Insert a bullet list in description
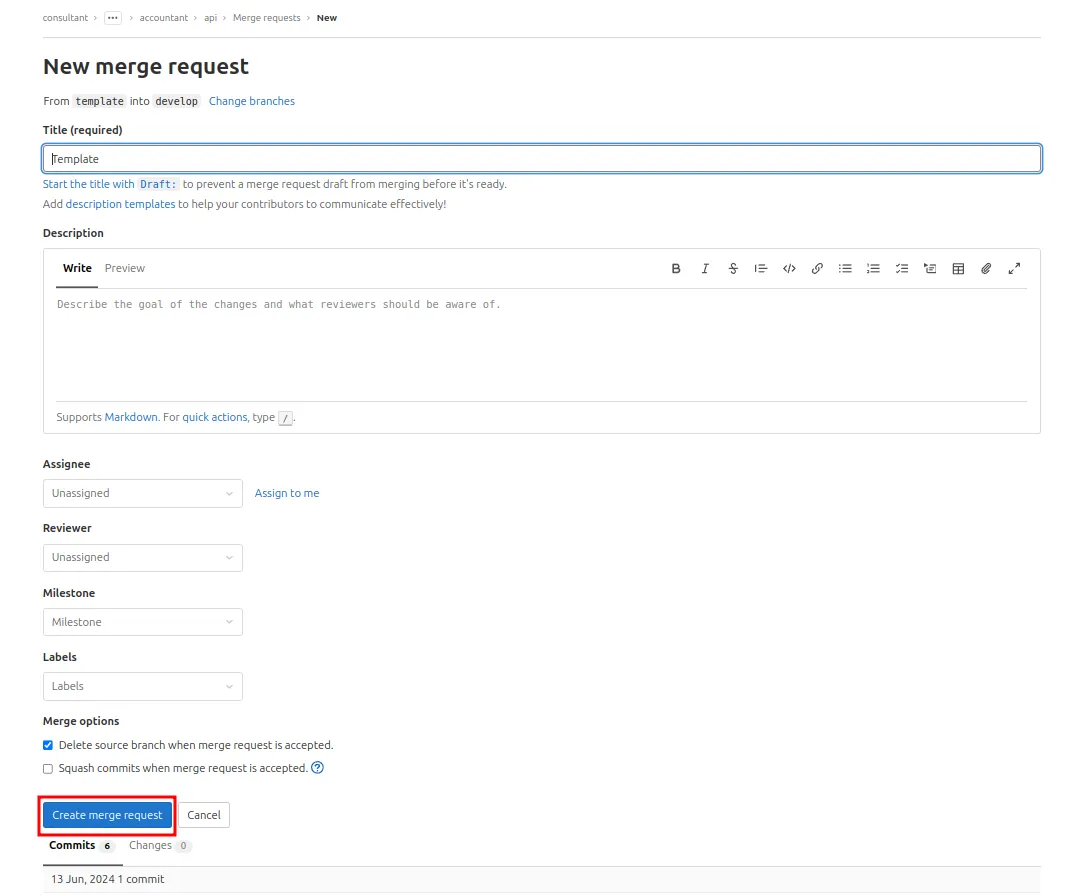 coord(845,269)
